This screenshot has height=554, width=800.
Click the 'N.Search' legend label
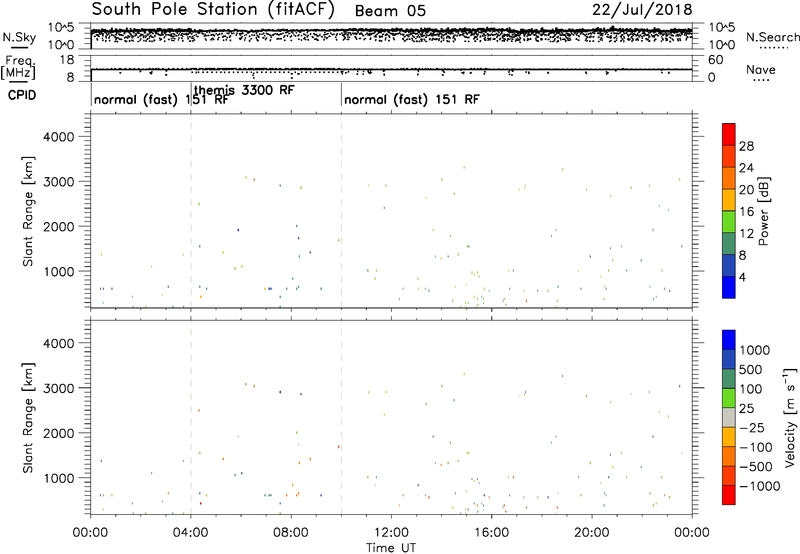coord(773,37)
